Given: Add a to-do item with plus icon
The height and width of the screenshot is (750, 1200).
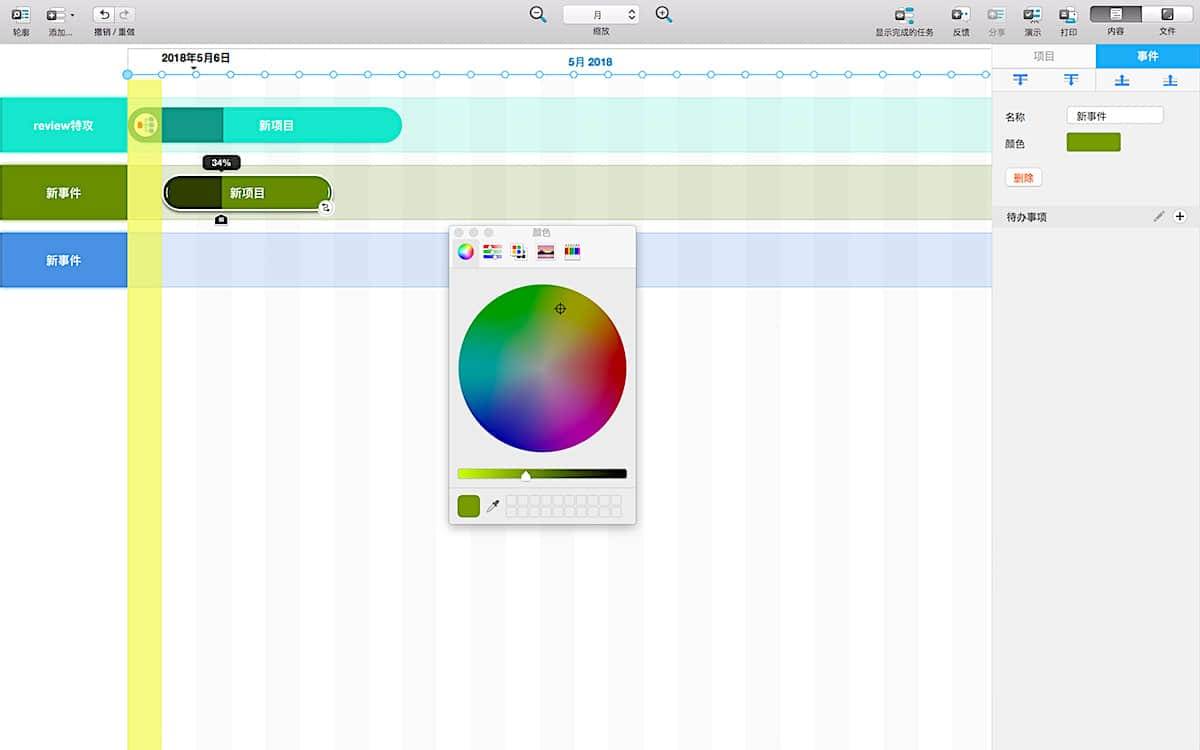Looking at the screenshot, I should coord(1180,216).
